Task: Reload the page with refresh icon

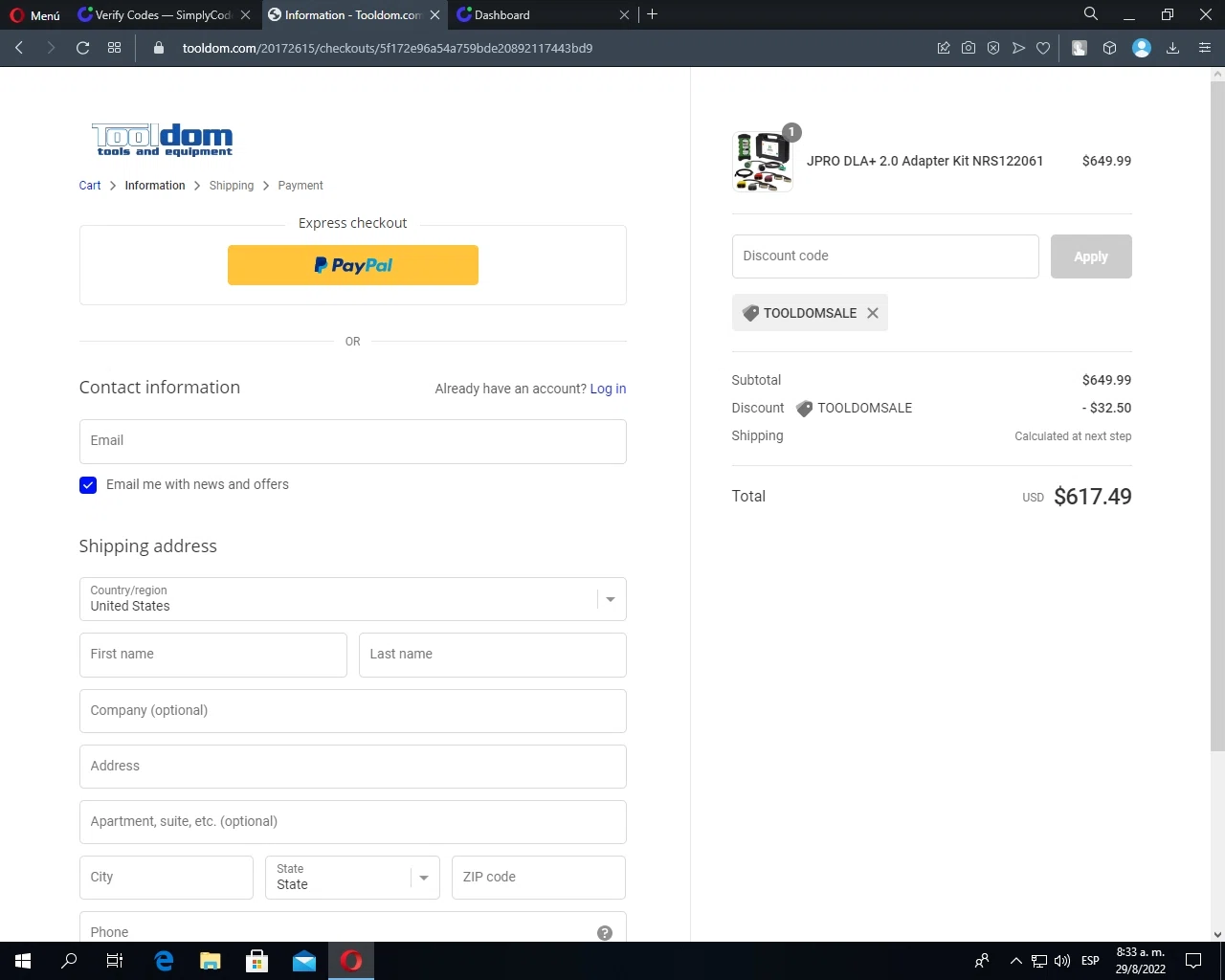Action: tap(83, 48)
